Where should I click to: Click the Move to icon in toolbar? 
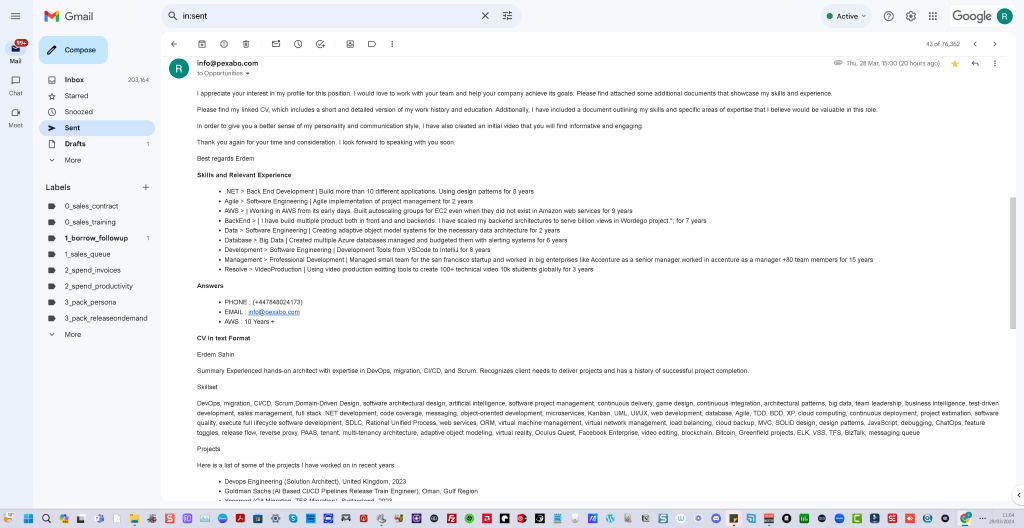coord(350,44)
